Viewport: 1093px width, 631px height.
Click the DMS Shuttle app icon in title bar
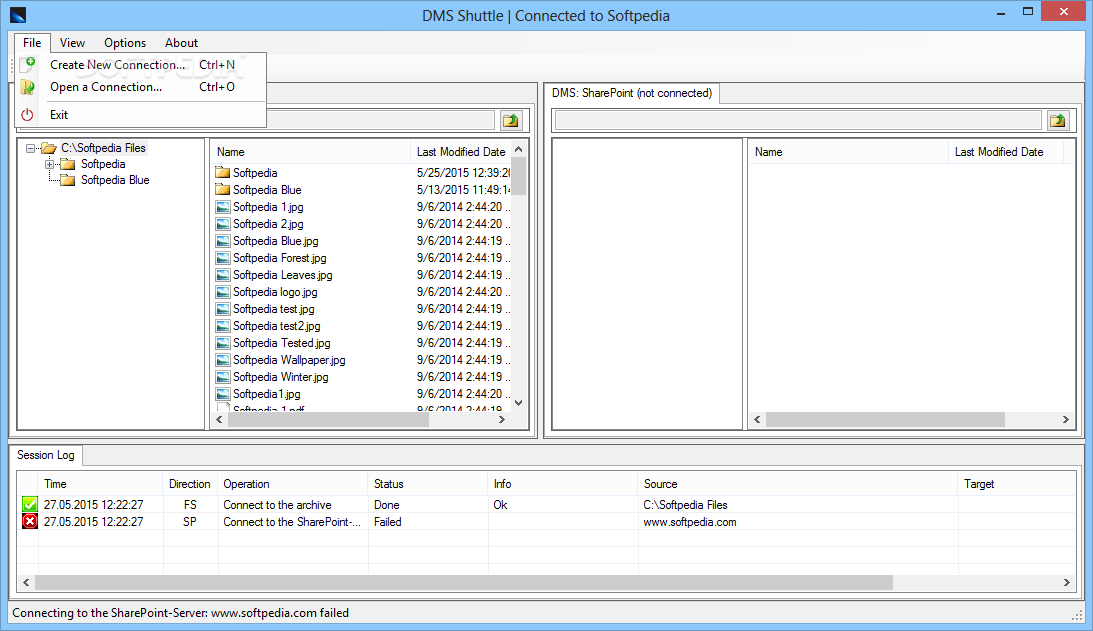tap(17, 15)
